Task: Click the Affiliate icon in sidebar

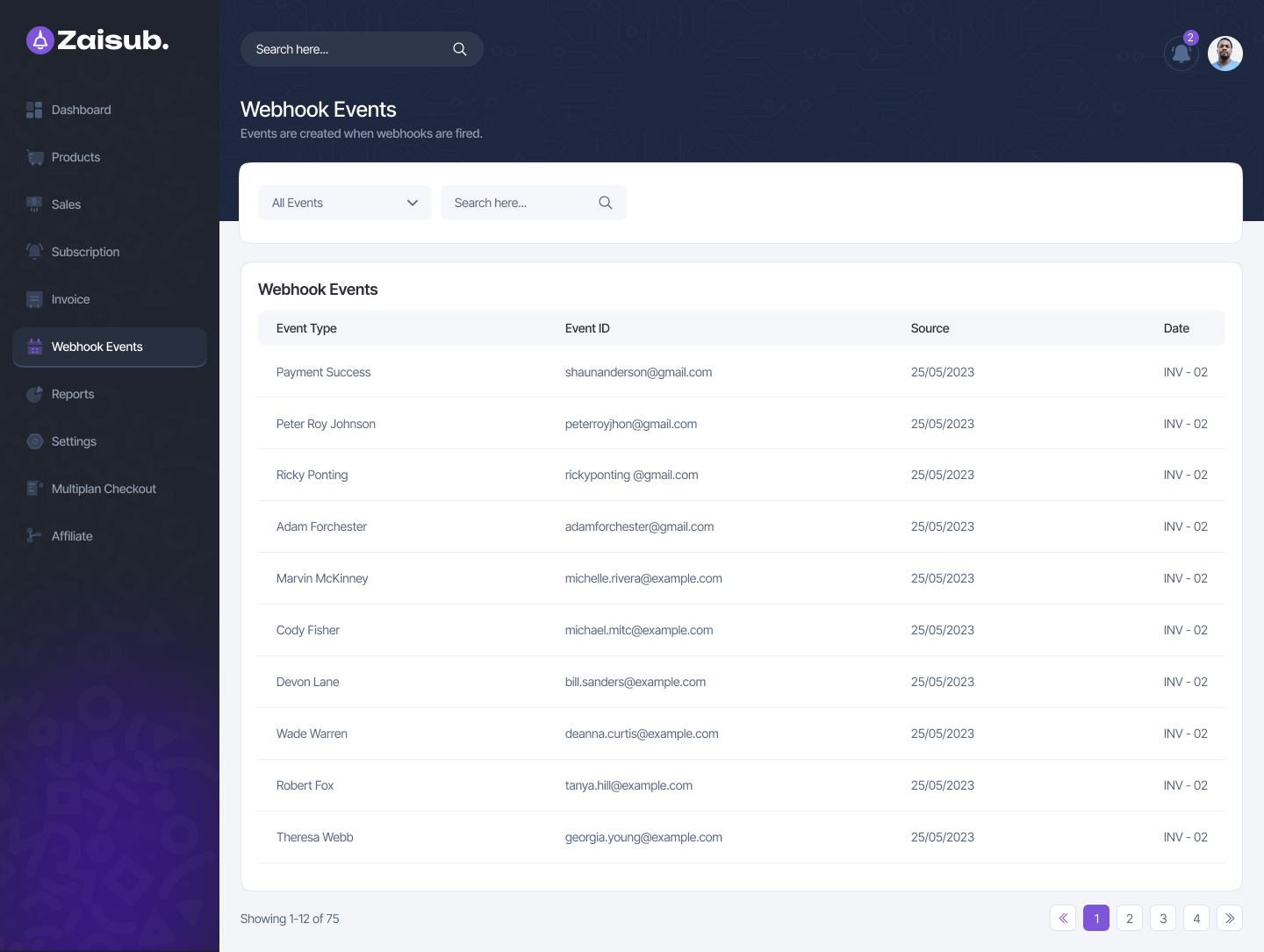Action: 35,536
